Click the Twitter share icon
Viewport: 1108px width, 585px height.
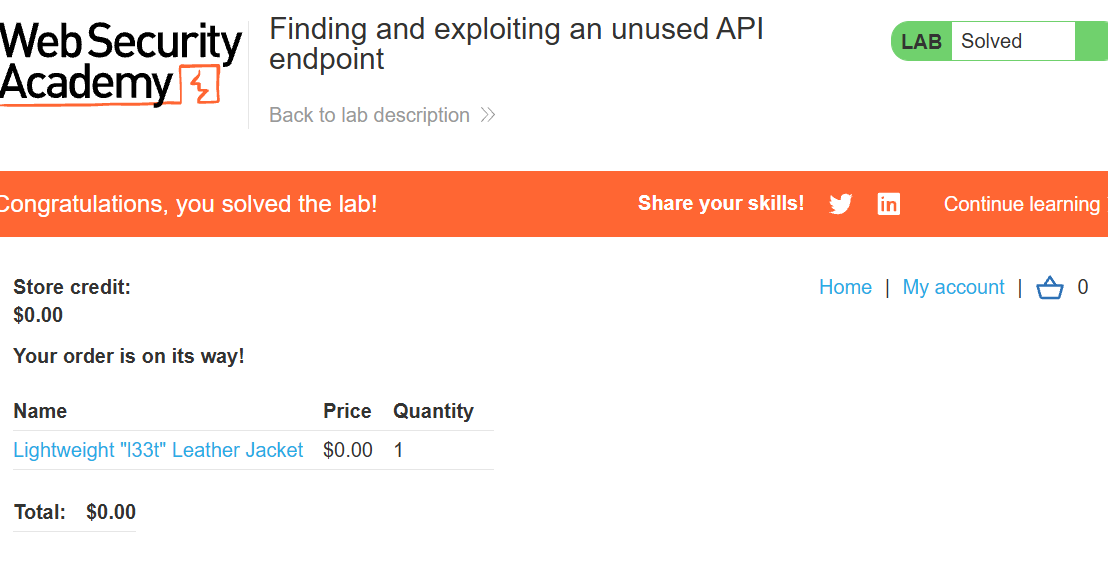(x=840, y=204)
